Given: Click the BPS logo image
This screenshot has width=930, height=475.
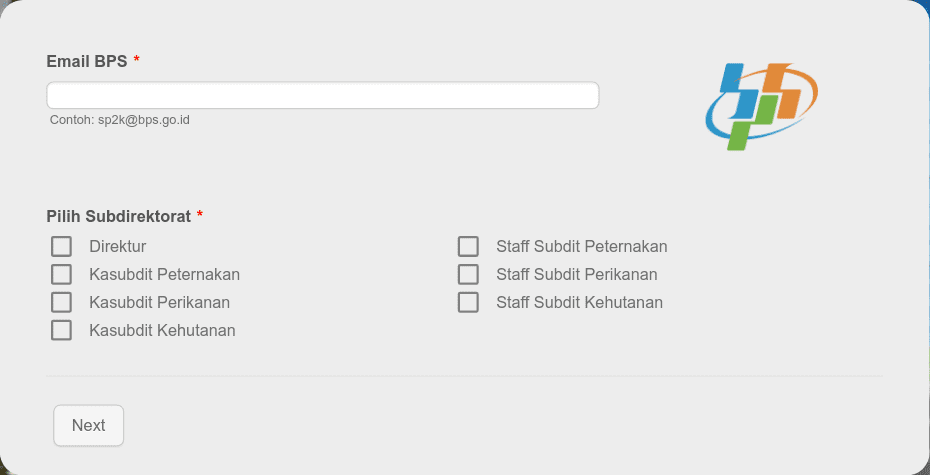Looking at the screenshot, I should 762,106.
